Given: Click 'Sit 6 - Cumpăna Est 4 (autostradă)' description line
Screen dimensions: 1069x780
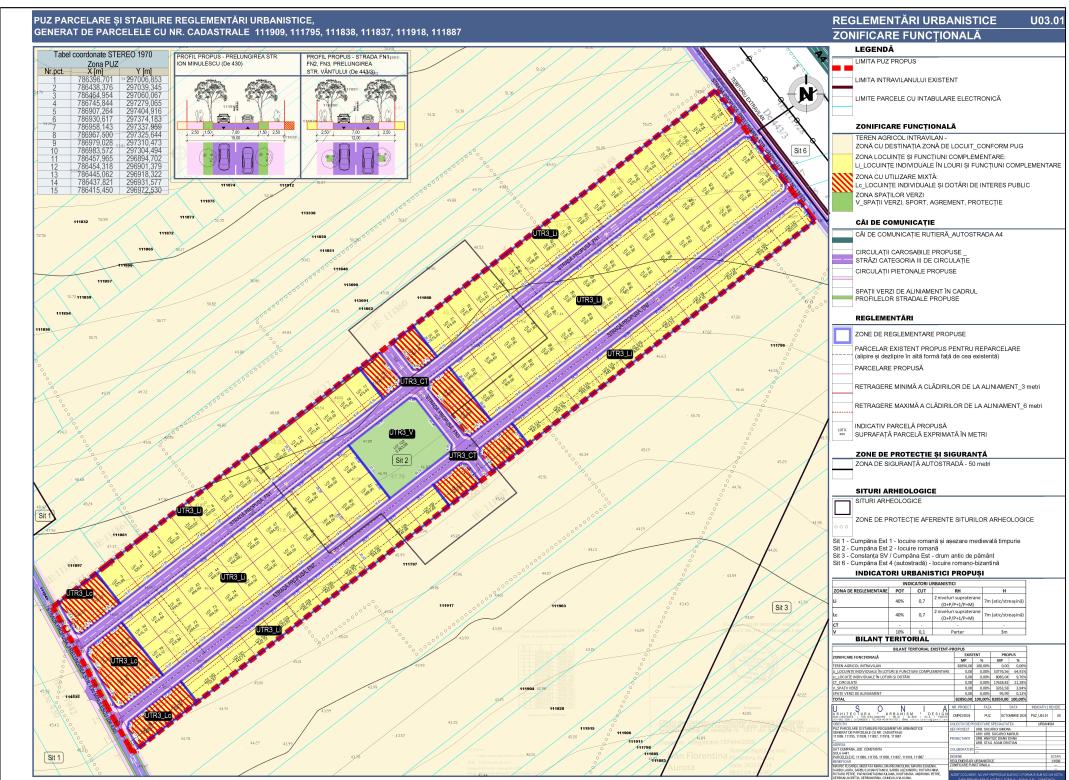Looking at the screenshot, I should coord(916,563).
